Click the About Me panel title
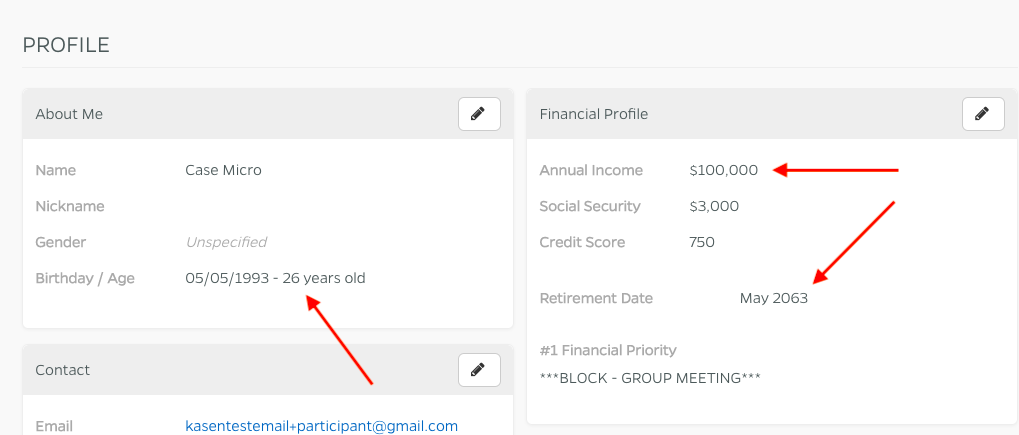 point(69,114)
